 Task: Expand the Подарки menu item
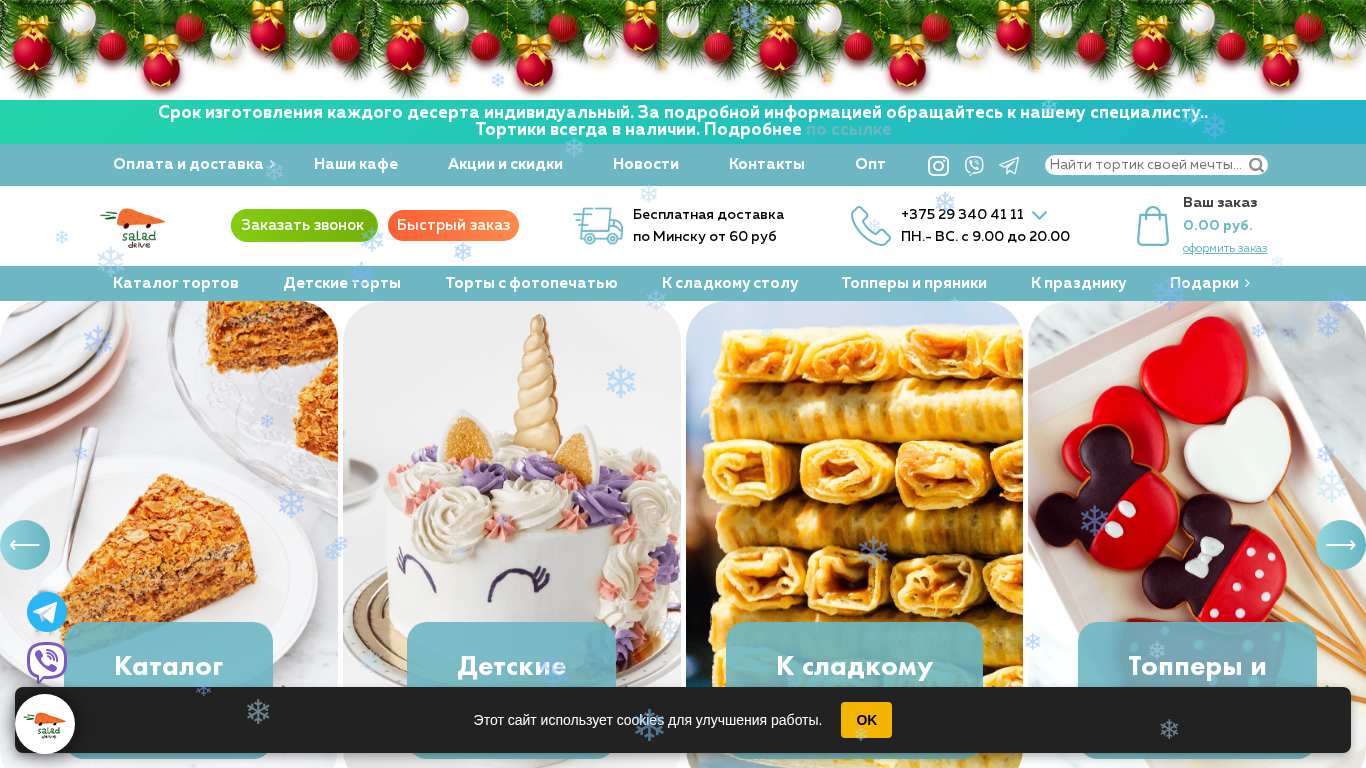click(1210, 283)
